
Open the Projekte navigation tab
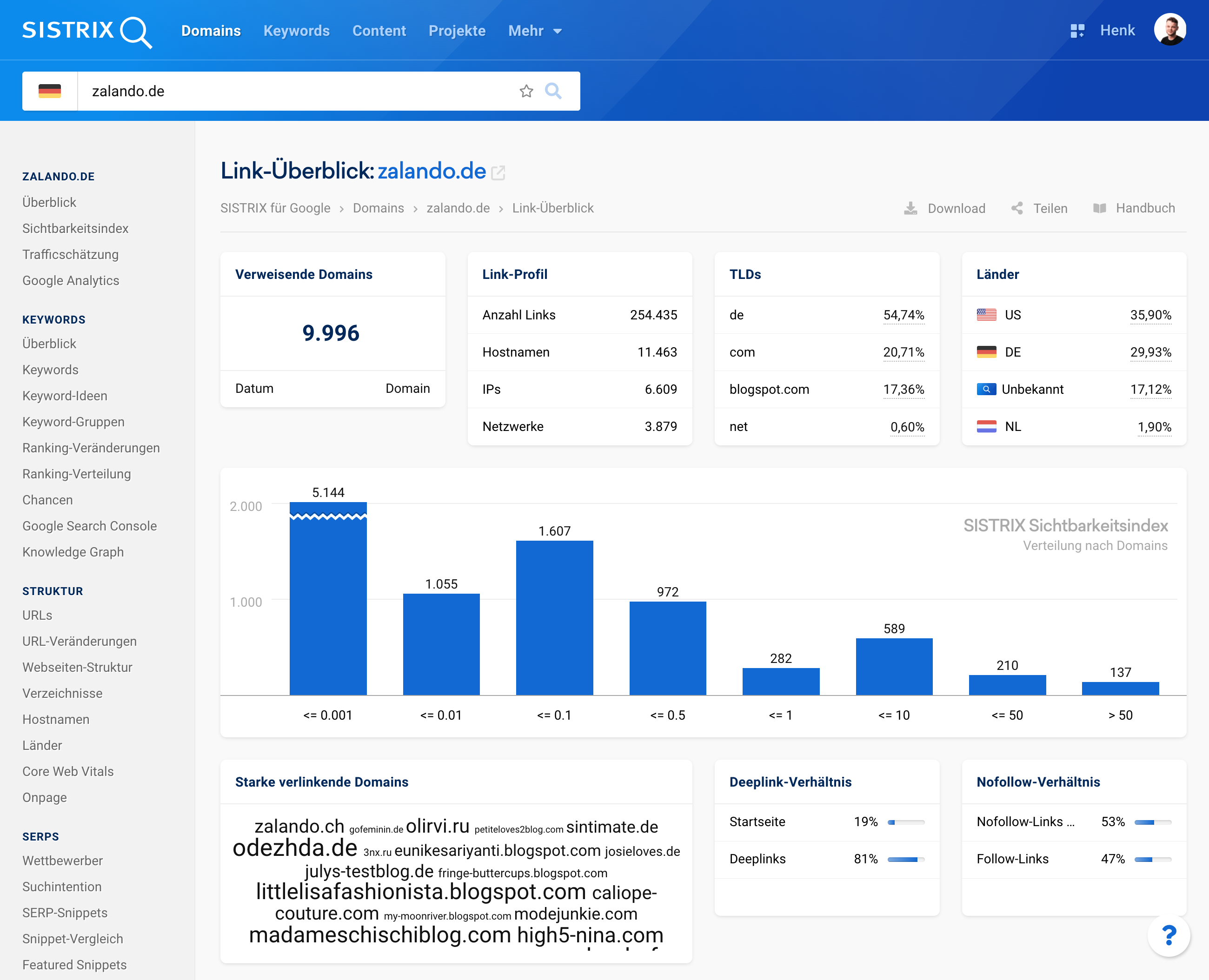click(x=457, y=31)
